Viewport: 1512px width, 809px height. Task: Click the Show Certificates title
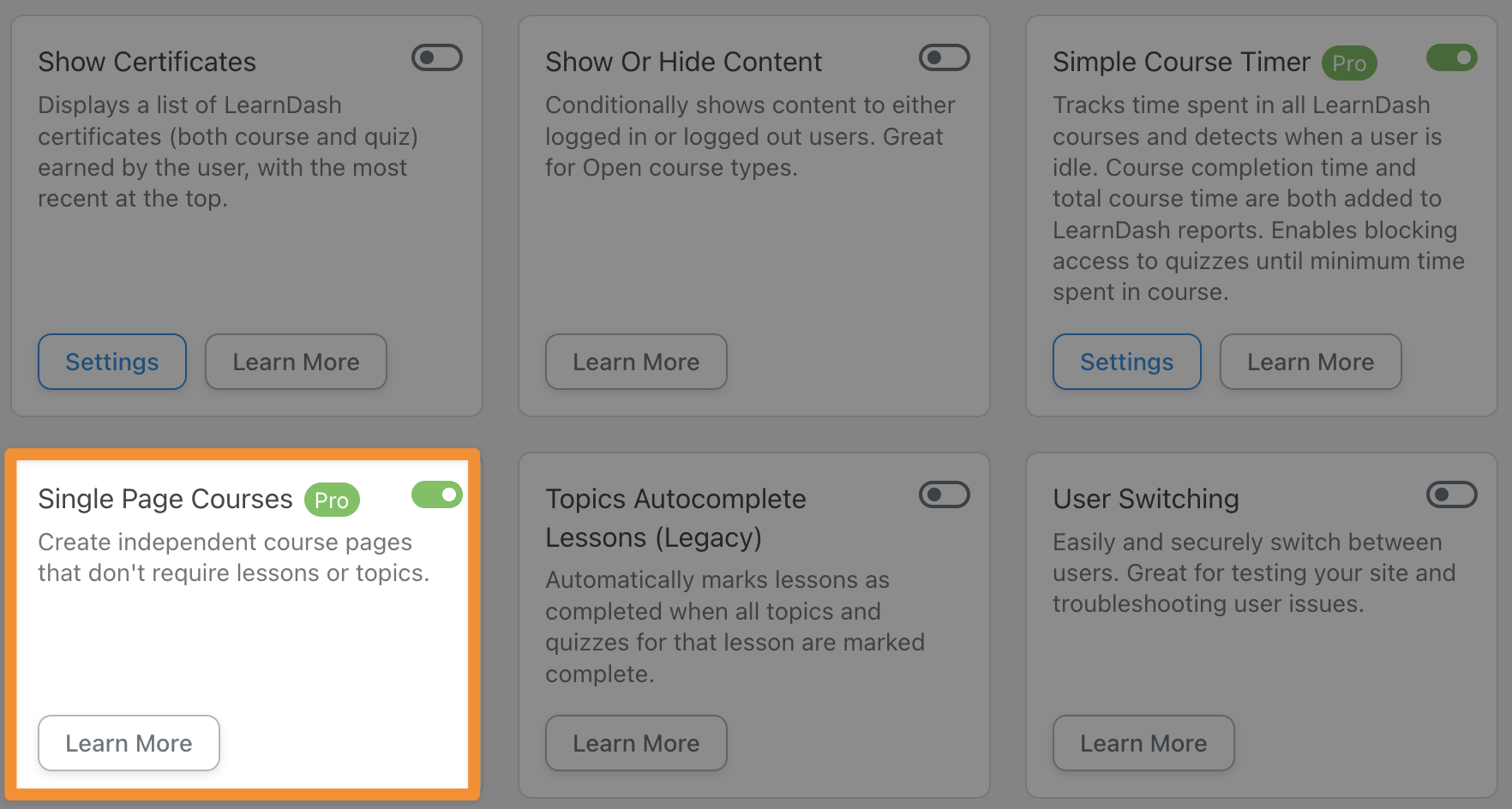tap(147, 62)
